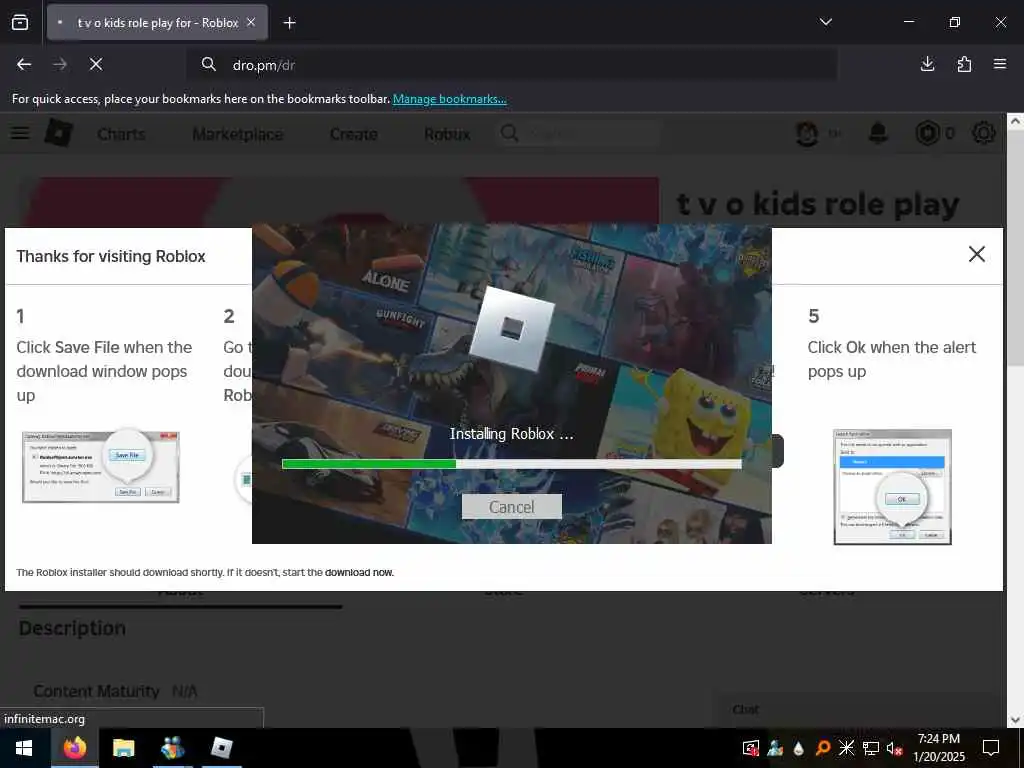Click the 't v o kids role play' title

point(818,204)
